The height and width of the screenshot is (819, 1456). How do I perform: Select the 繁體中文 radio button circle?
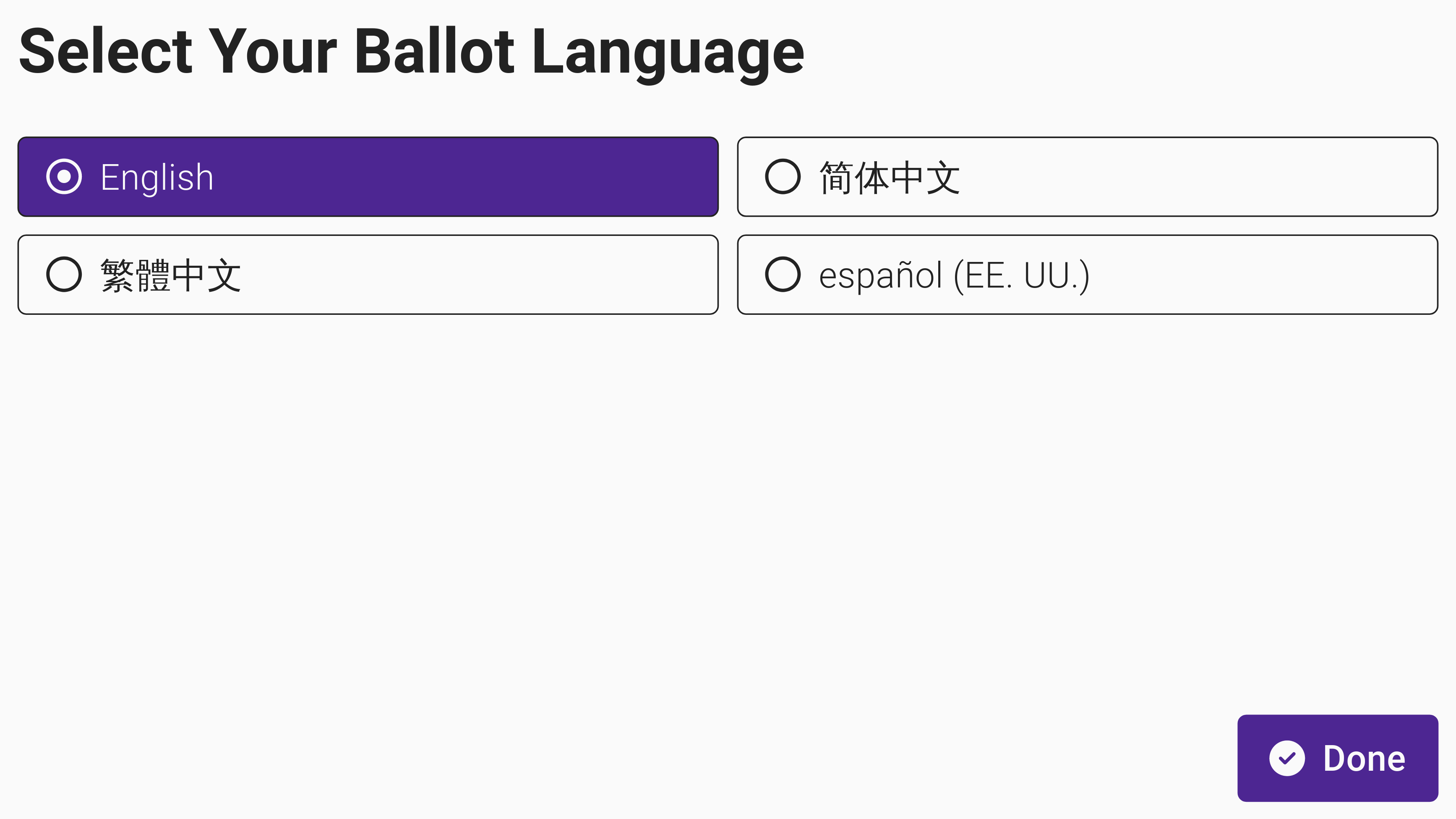(64, 274)
